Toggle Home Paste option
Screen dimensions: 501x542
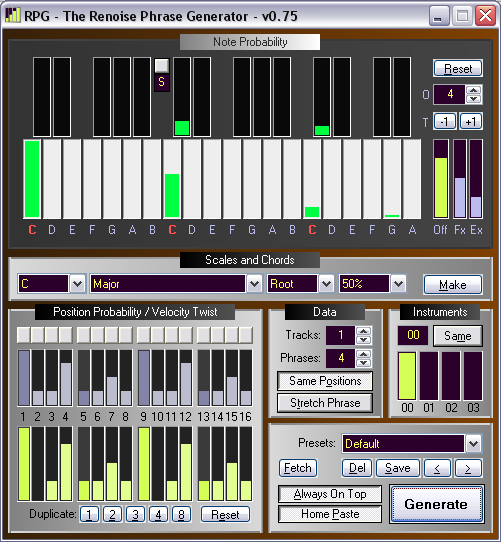pos(330,514)
